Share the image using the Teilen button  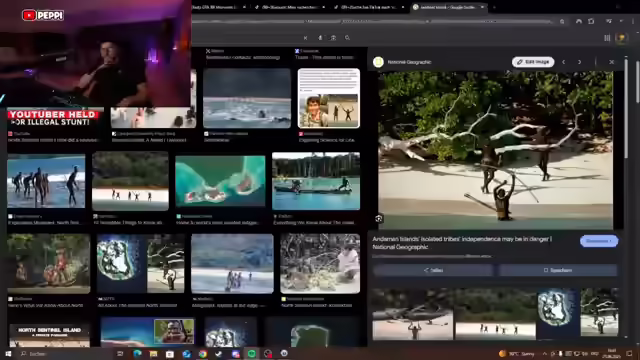pos(433,270)
